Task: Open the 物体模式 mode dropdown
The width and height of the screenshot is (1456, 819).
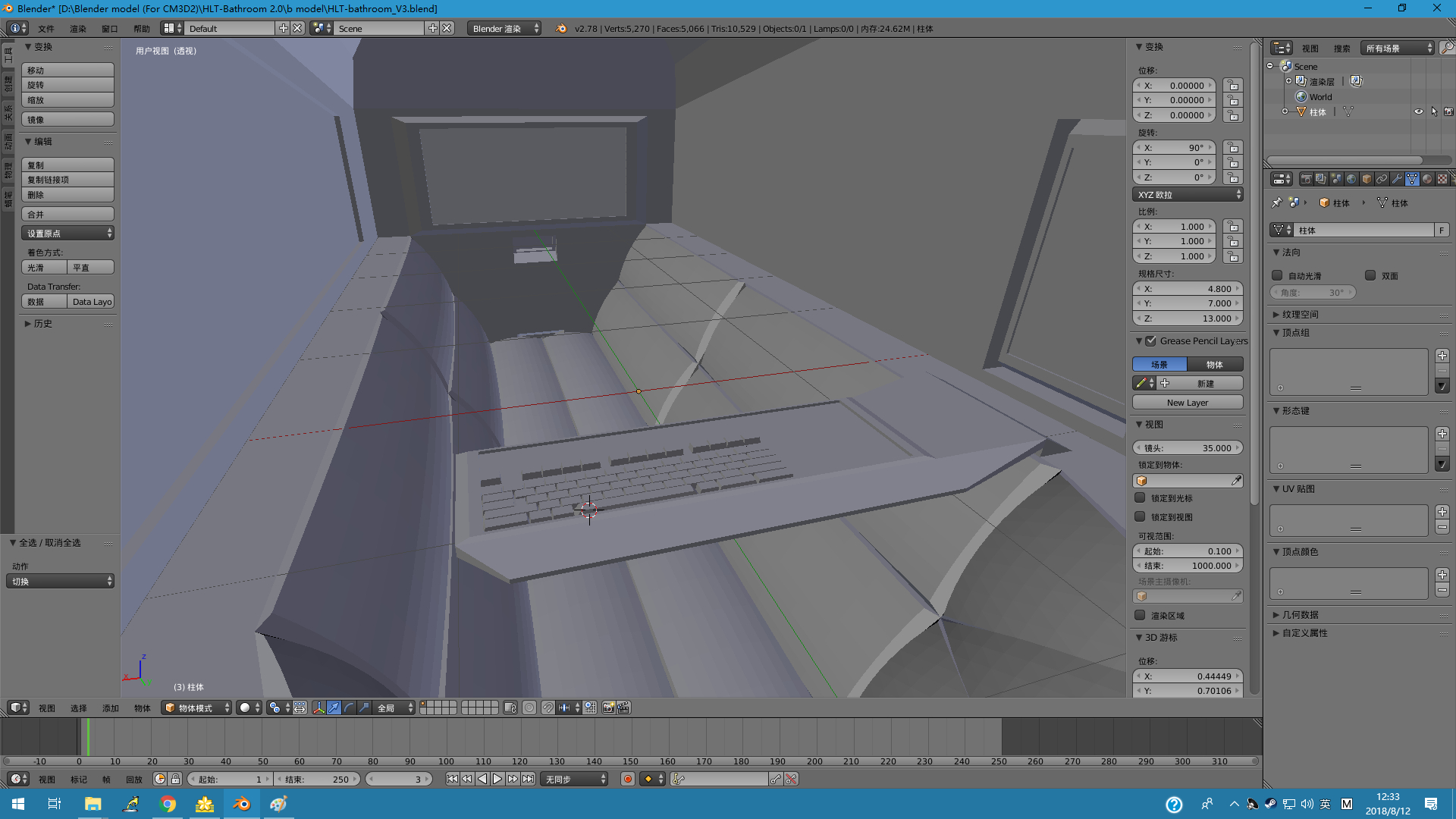Action: pos(196,708)
